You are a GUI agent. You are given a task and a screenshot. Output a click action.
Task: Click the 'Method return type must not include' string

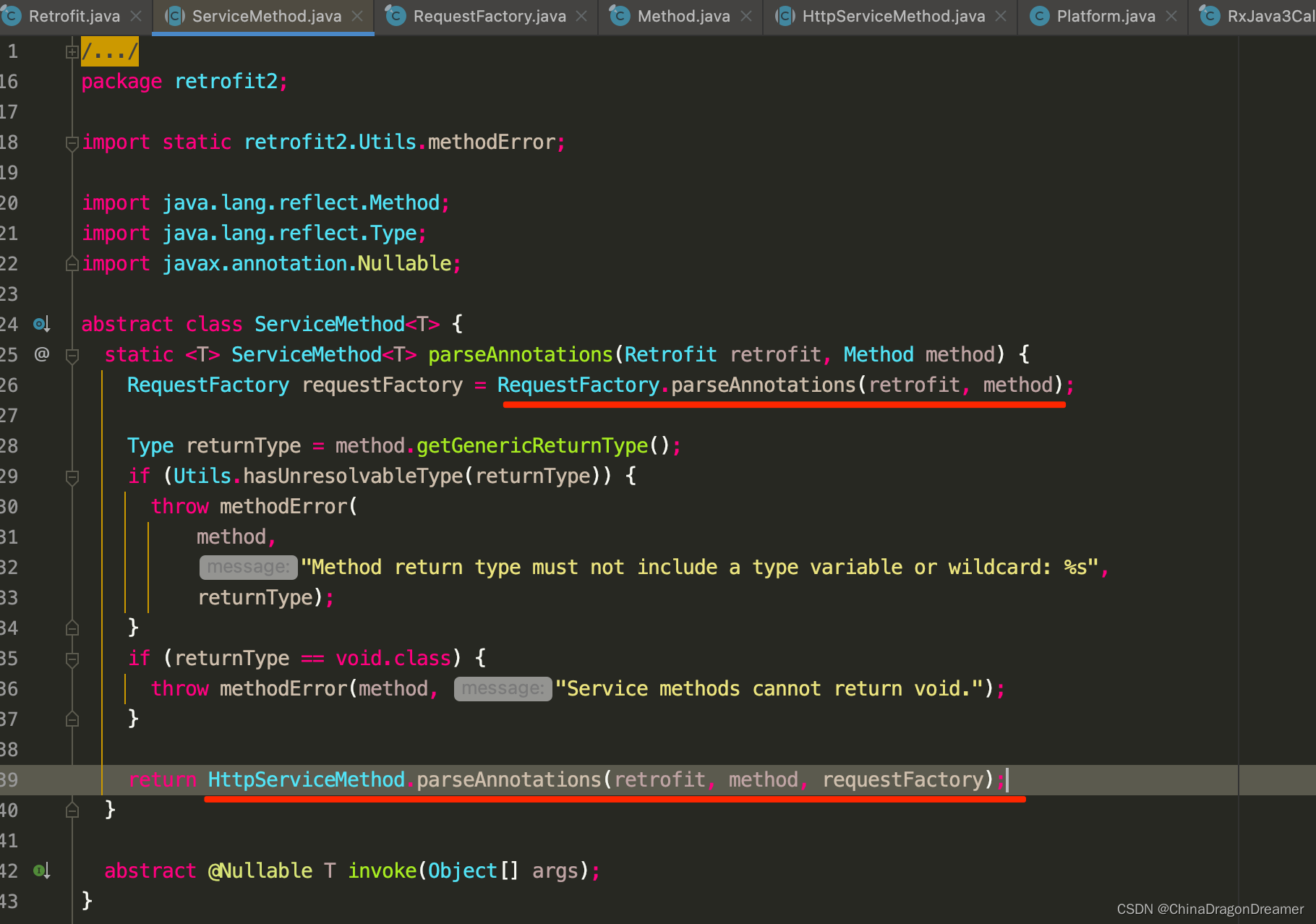(x=700, y=567)
